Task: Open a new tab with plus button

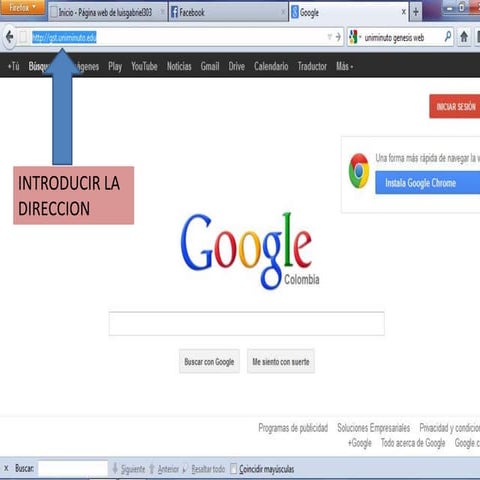Action: click(x=416, y=12)
